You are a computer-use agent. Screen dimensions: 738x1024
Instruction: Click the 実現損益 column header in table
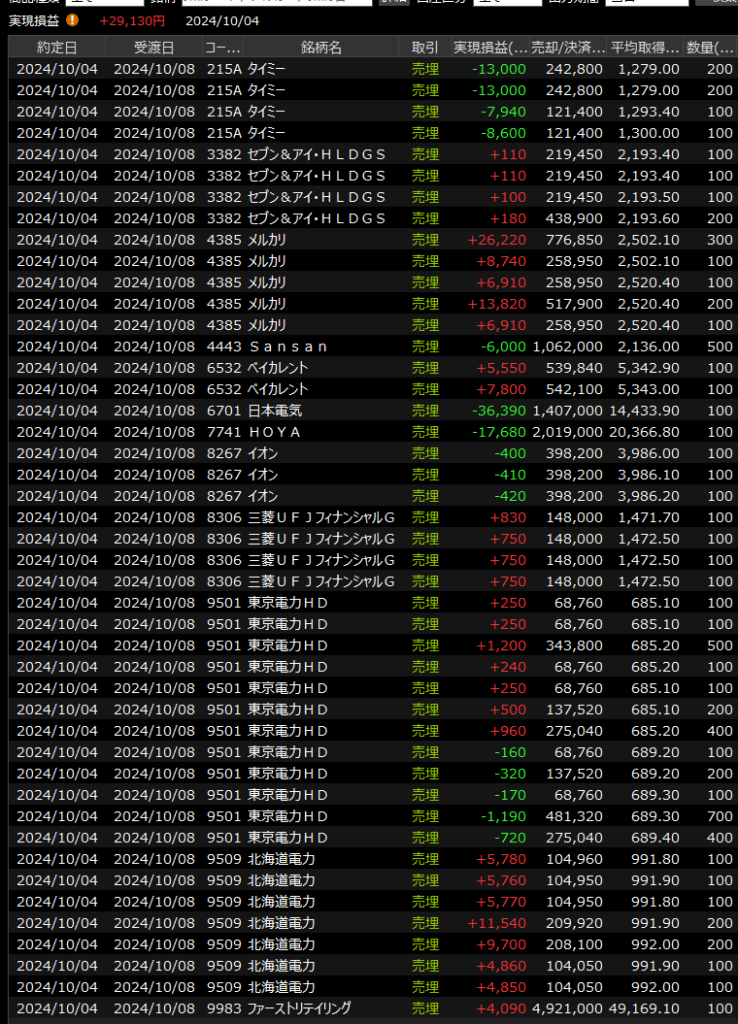490,48
